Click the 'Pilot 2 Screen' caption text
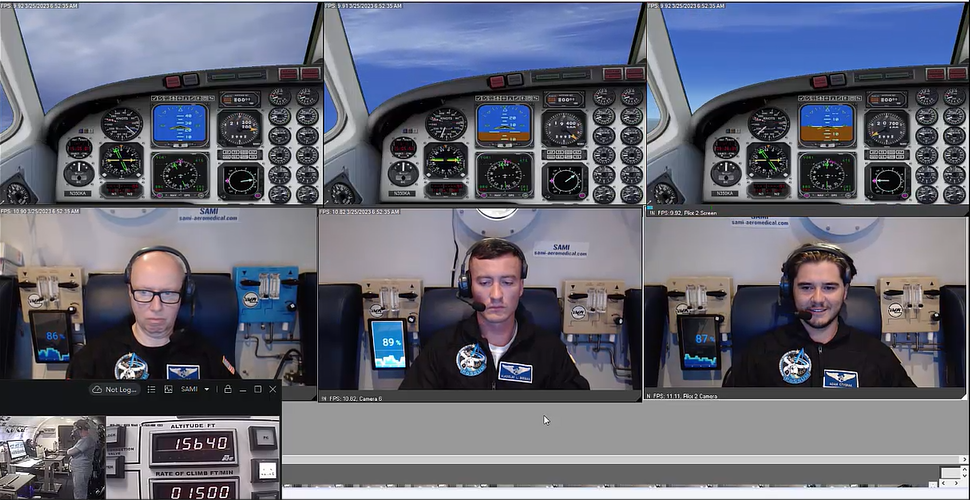This screenshot has height=500, width=970. tap(698, 212)
